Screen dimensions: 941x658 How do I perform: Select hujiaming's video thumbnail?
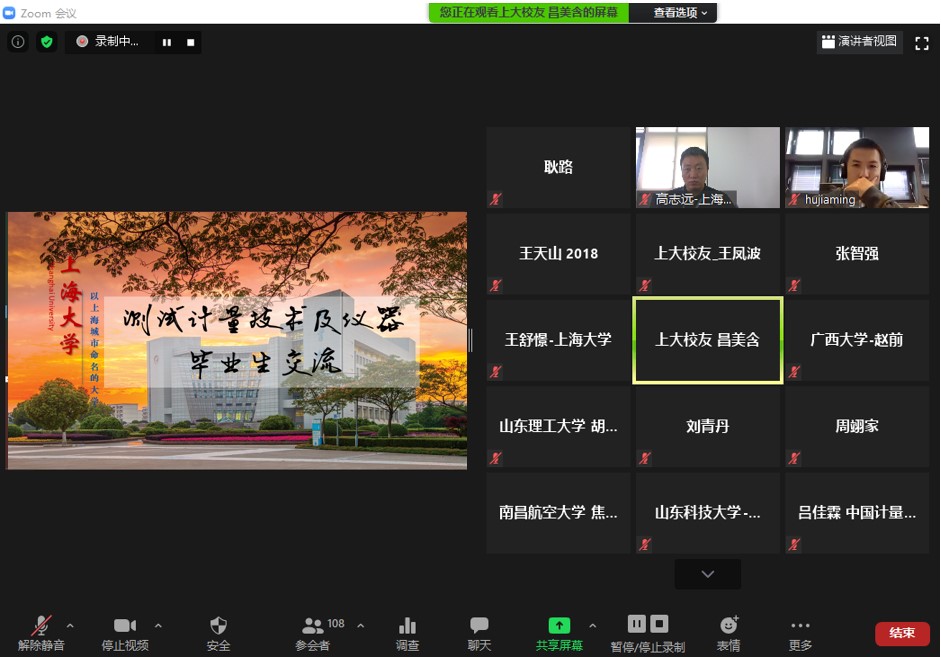[x=857, y=167]
